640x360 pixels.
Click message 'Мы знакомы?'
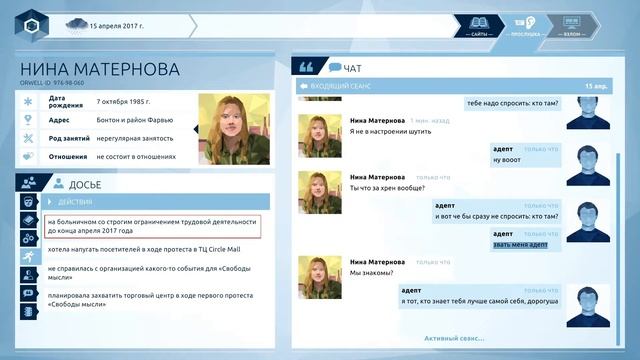pyautogui.click(x=371, y=273)
